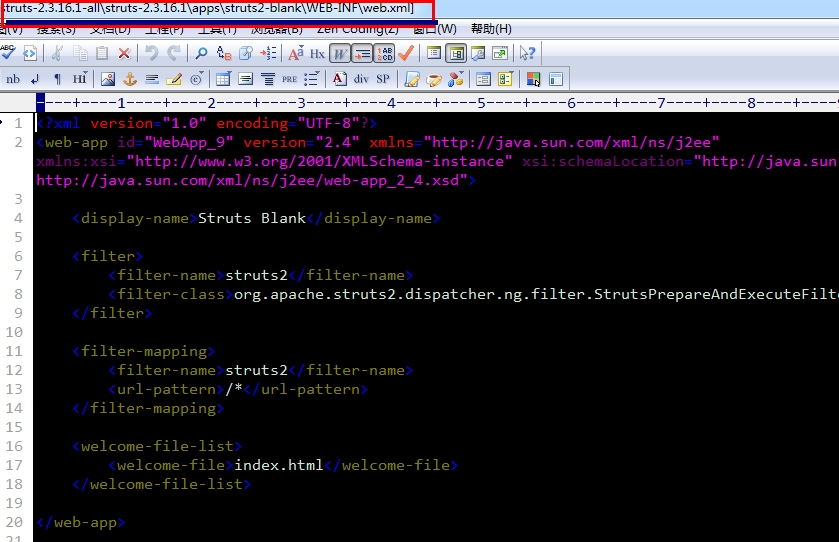Toggle the output window icon
The image size is (839, 542).
pyautogui.click(x=478, y=53)
